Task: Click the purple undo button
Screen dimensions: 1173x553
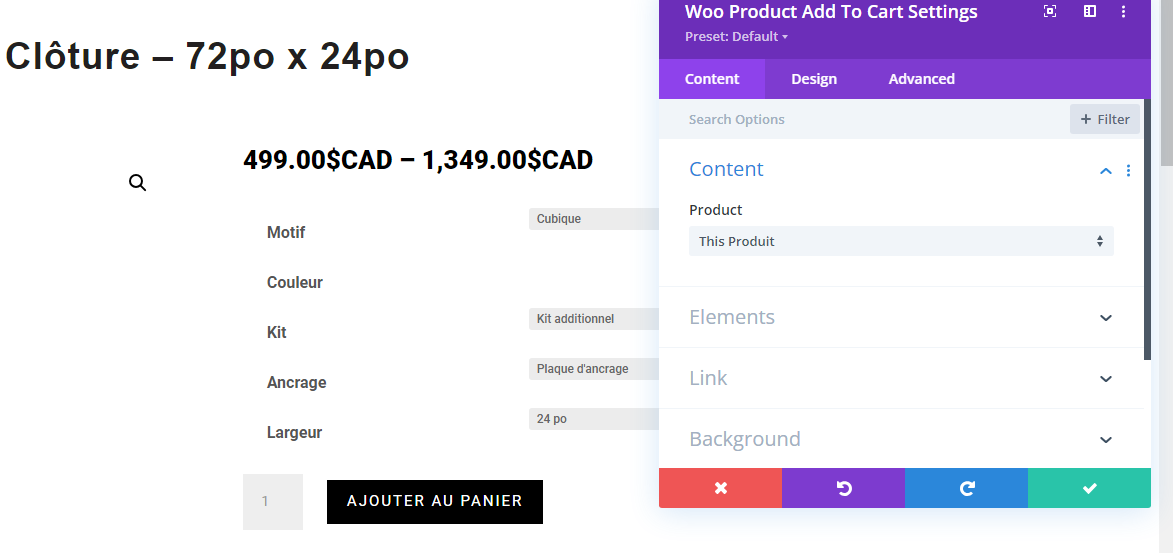Action: (x=843, y=488)
